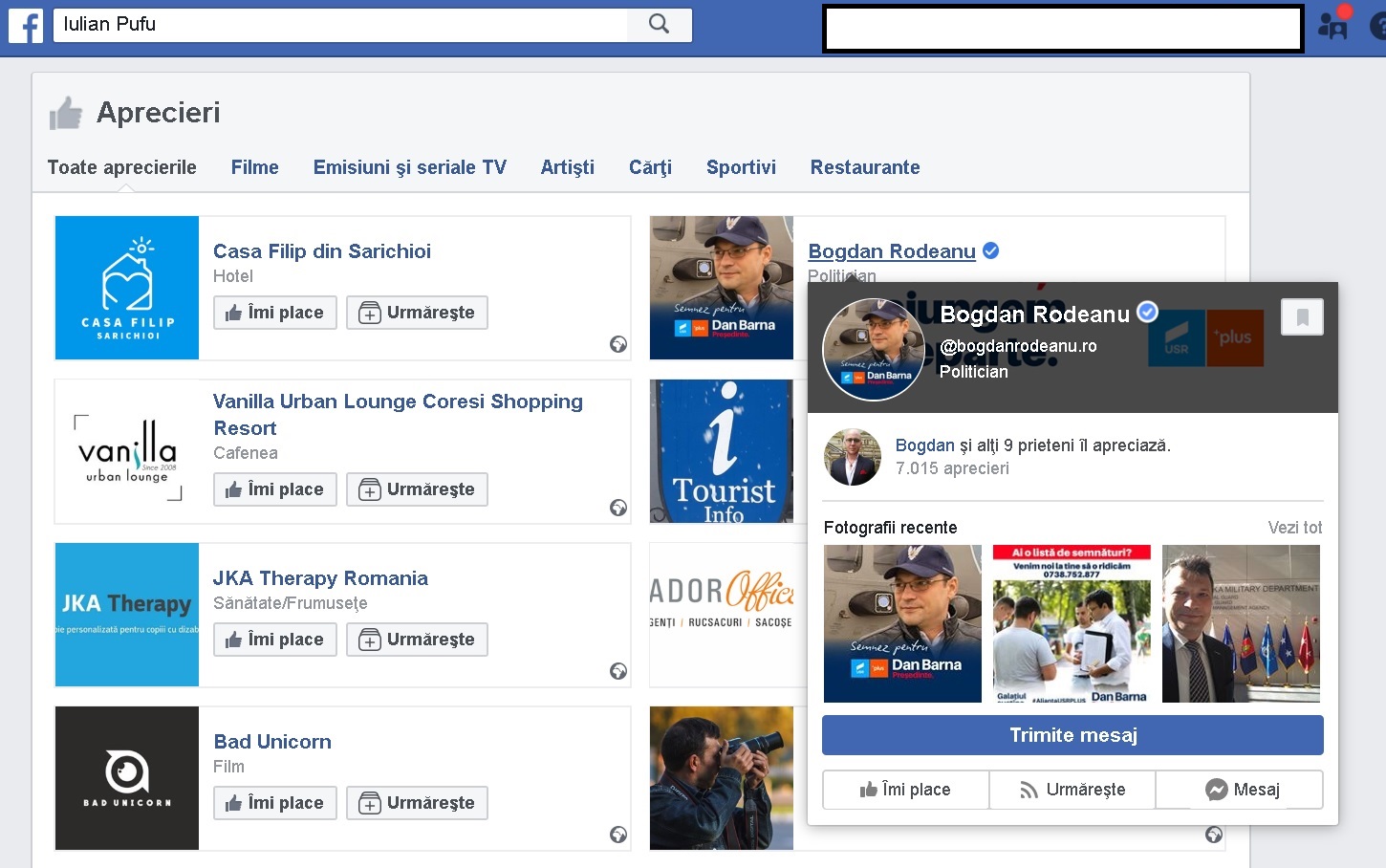Click the search magnifier button
Image resolution: width=1386 pixels, height=868 pixels.
(x=659, y=24)
